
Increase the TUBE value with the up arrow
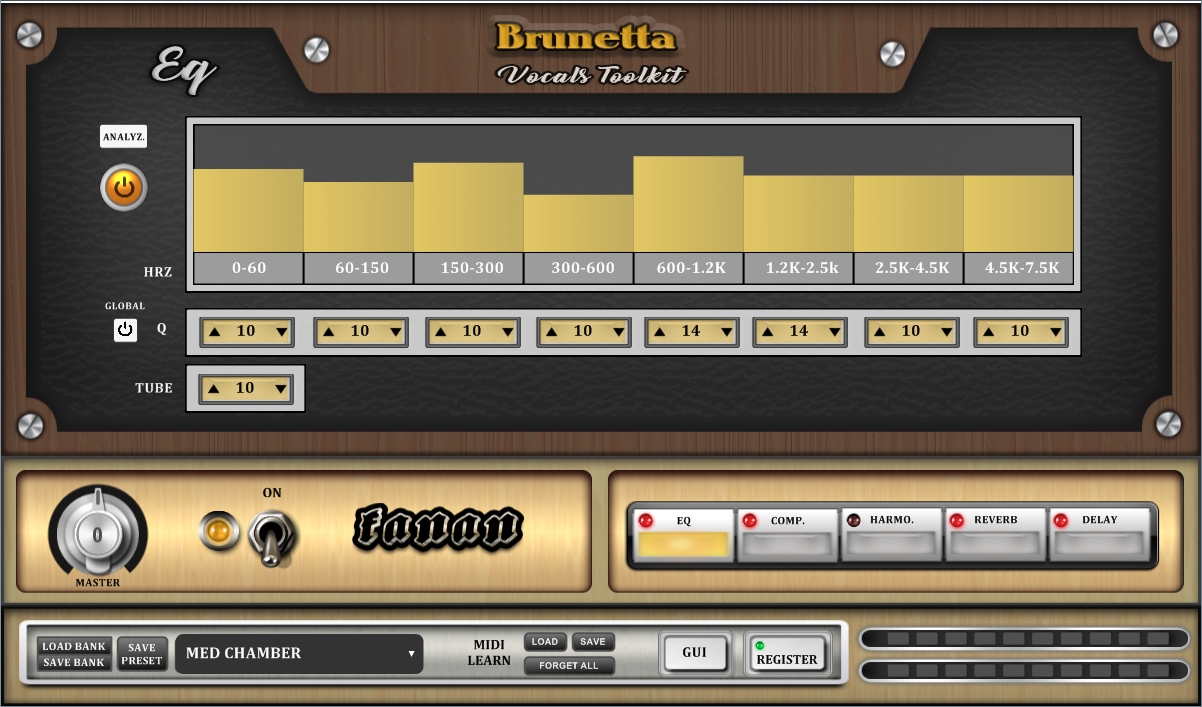point(216,388)
